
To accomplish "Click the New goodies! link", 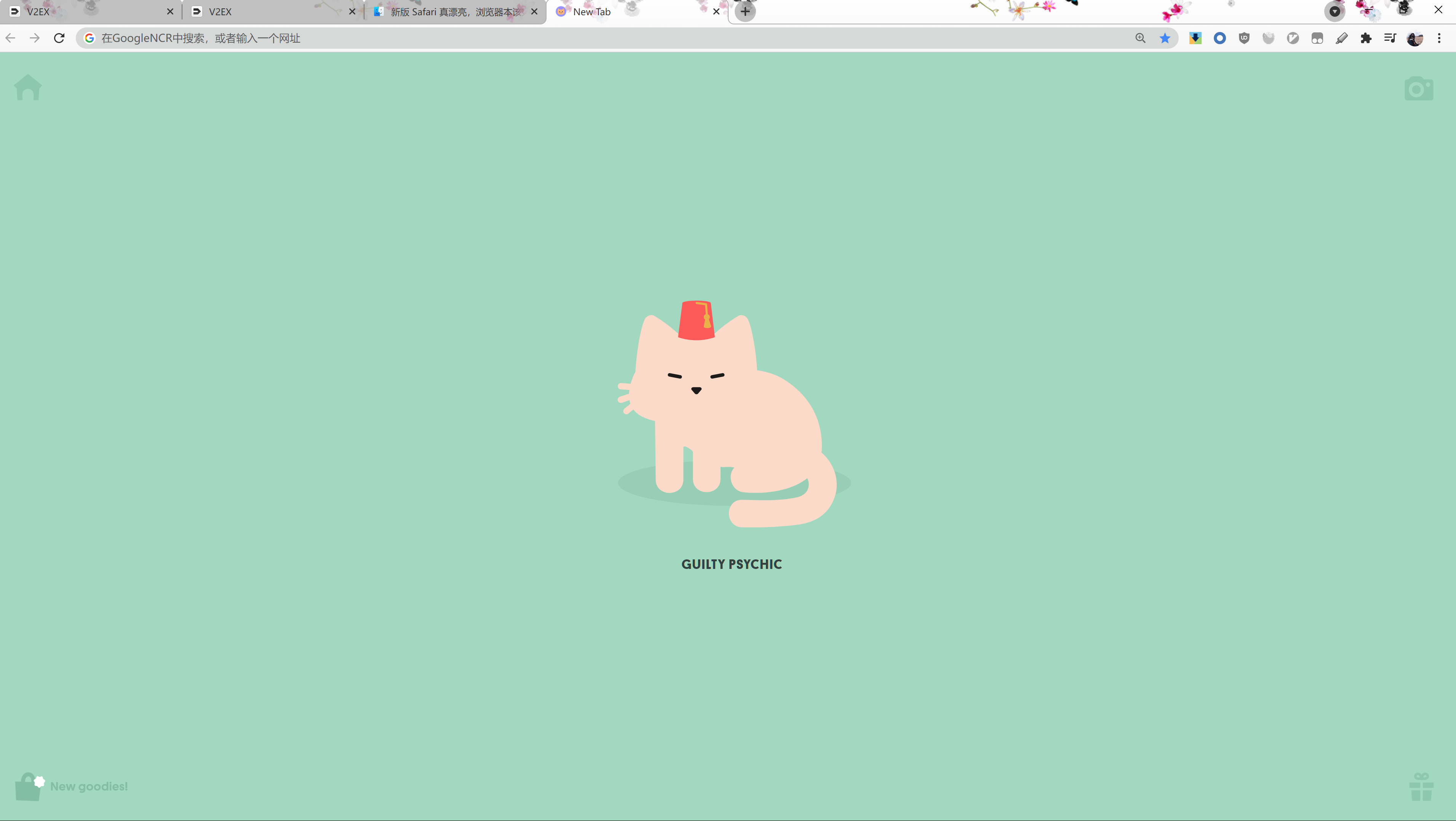I will pos(89,786).
